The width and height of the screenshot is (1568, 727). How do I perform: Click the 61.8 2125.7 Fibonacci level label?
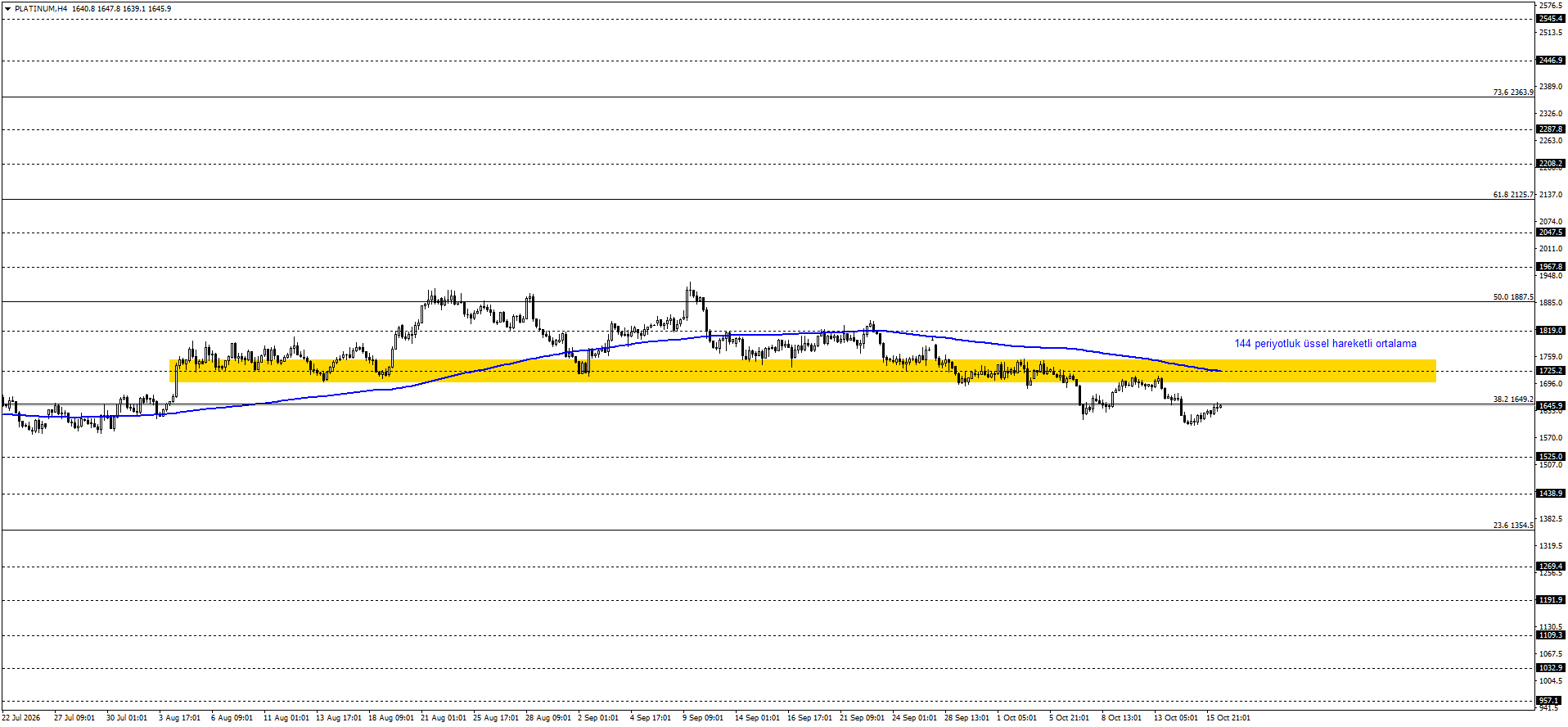[x=1513, y=195]
